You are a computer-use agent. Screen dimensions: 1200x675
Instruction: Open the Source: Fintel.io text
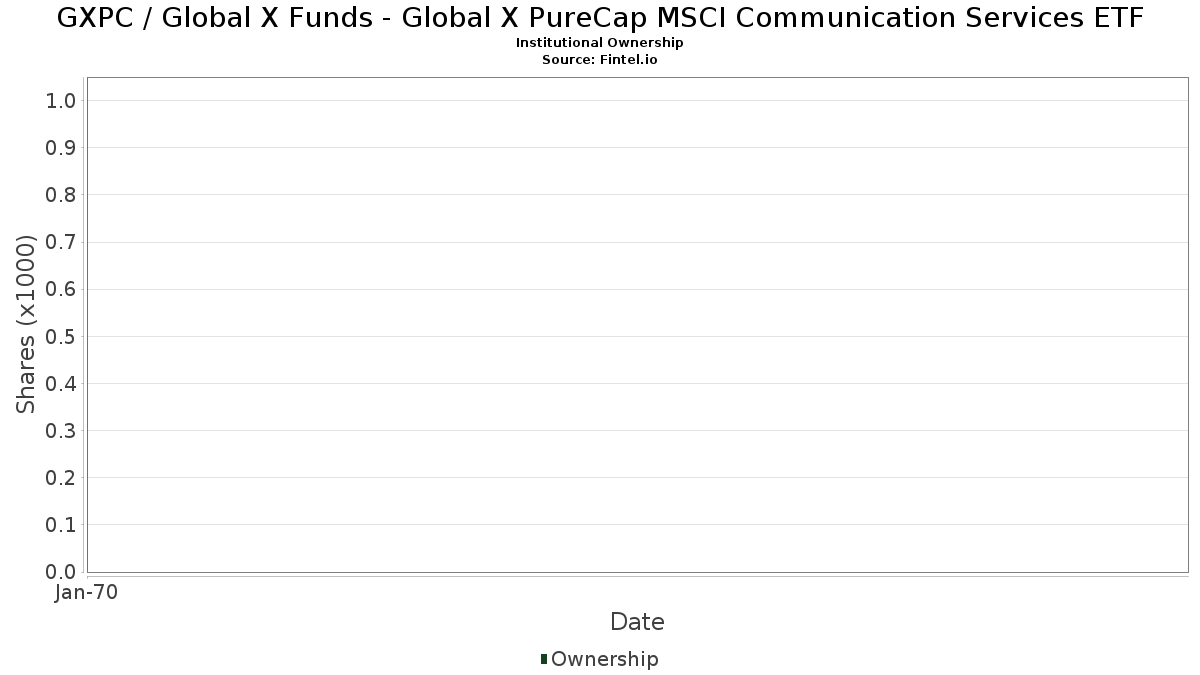(x=600, y=60)
